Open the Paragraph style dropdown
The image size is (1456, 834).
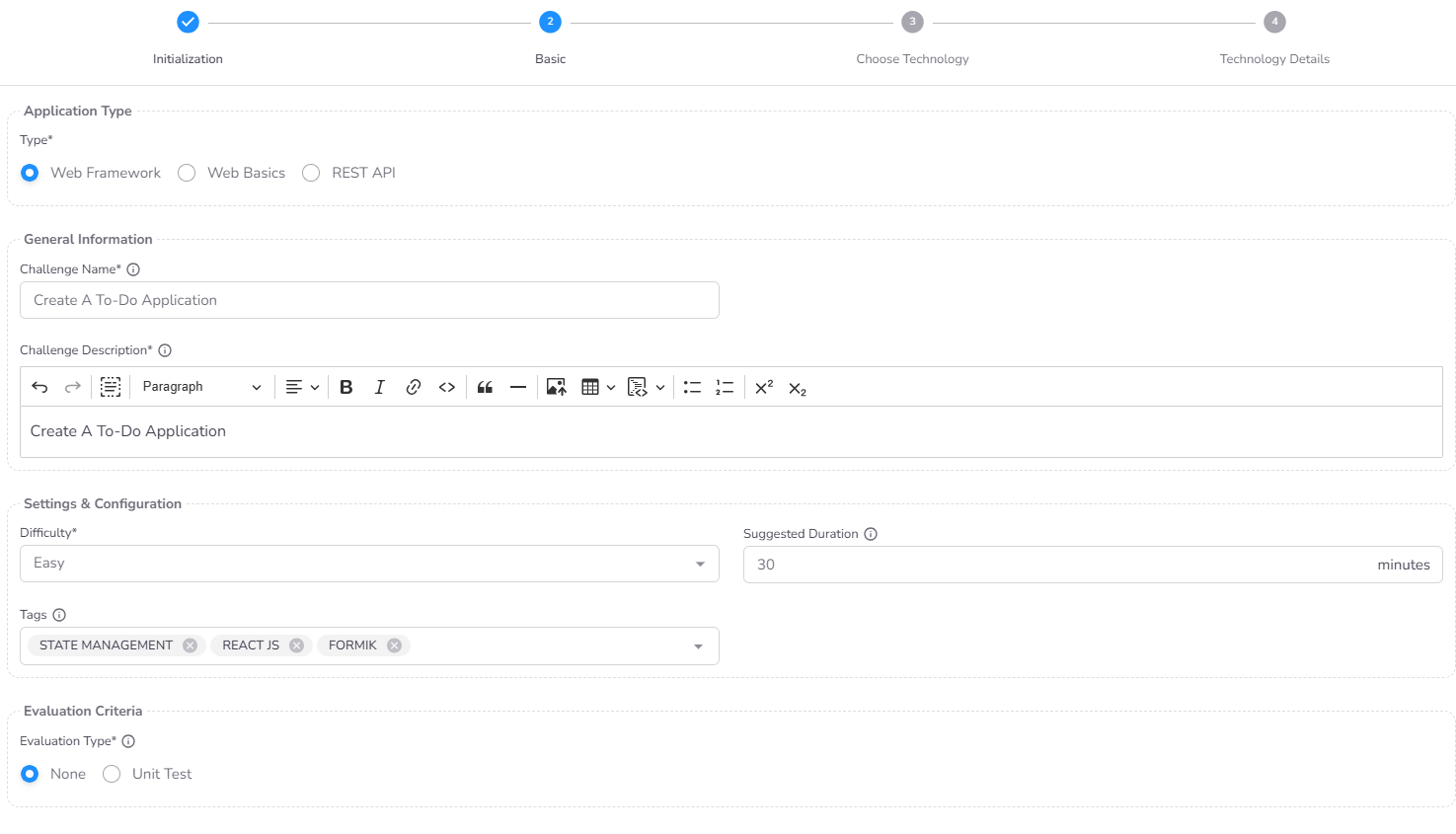coord(202,387)
